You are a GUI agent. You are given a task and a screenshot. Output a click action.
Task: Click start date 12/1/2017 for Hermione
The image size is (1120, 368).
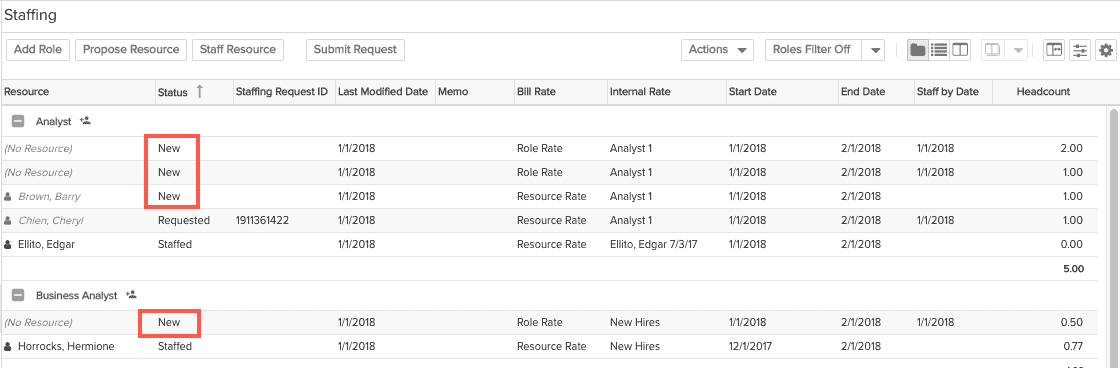[x=751, y=347]
